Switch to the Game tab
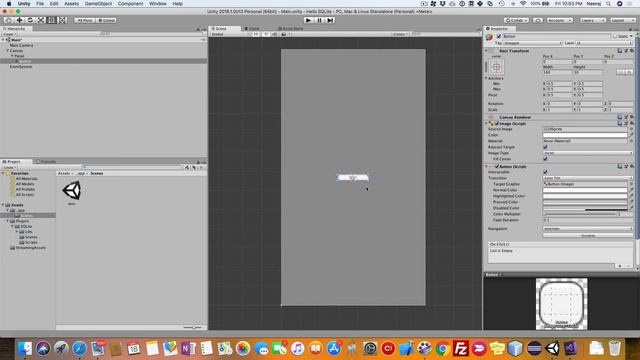Screen dimensions: 640x360 click(252, 29)
